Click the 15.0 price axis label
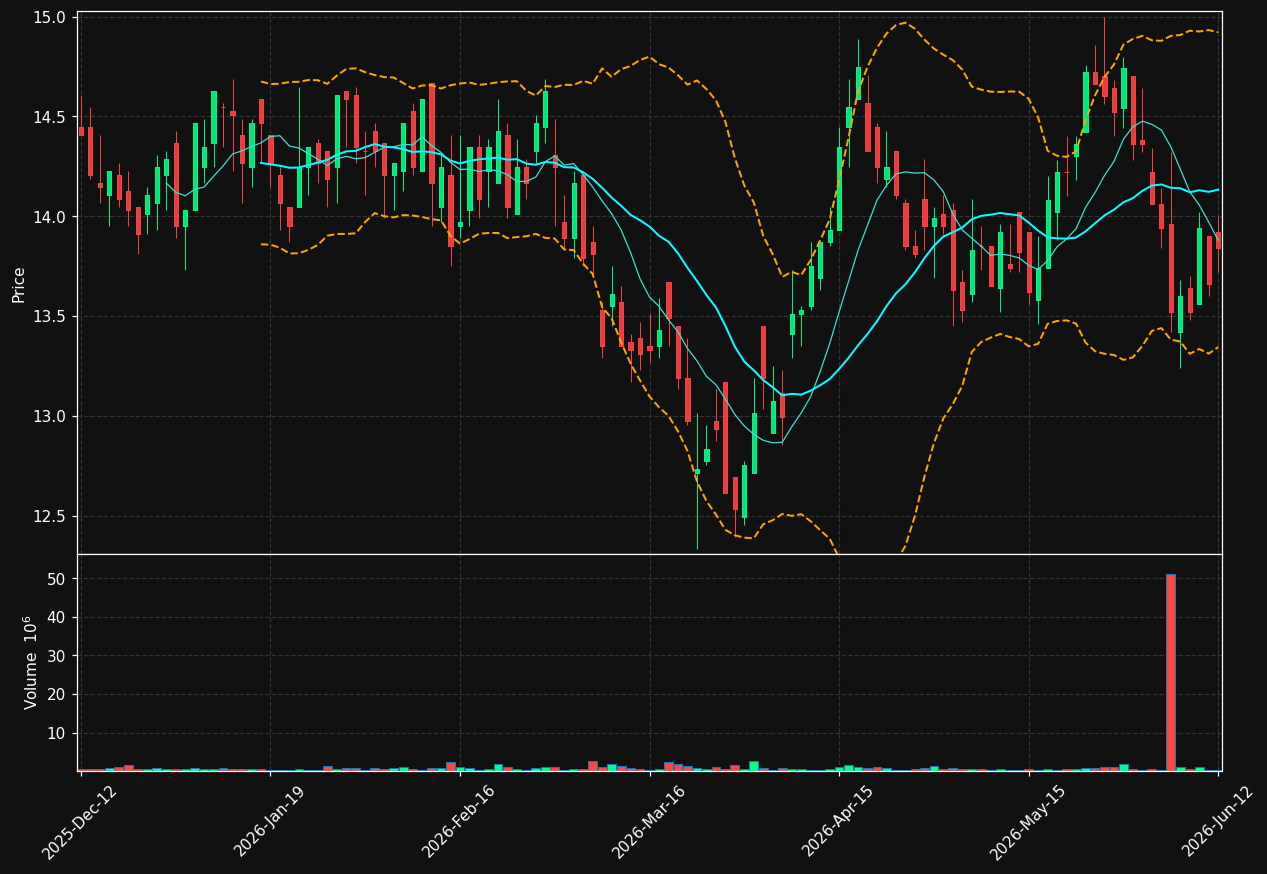 click(50, 18)
